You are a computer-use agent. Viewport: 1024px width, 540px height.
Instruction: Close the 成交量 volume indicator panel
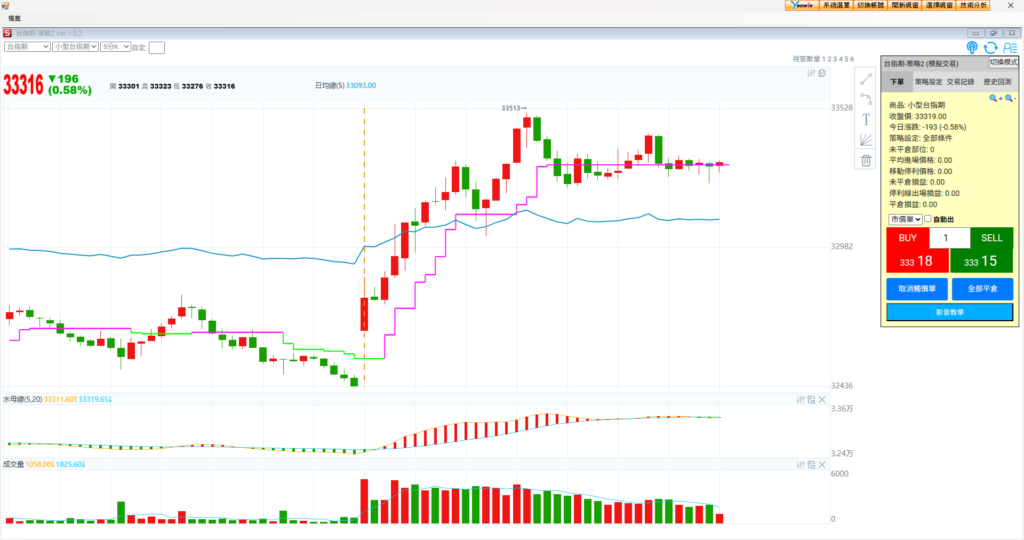point(822,464)
